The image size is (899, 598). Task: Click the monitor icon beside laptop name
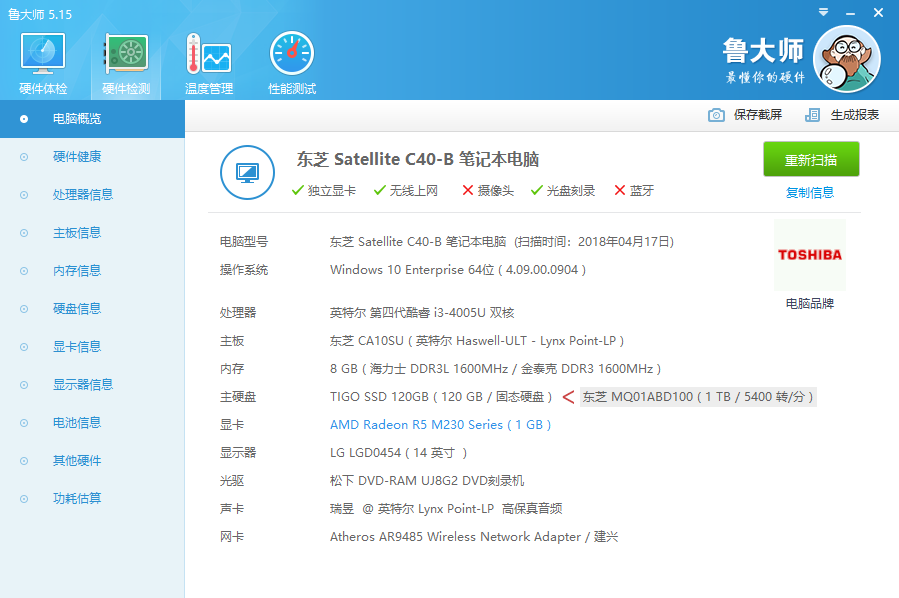(247, 173)
